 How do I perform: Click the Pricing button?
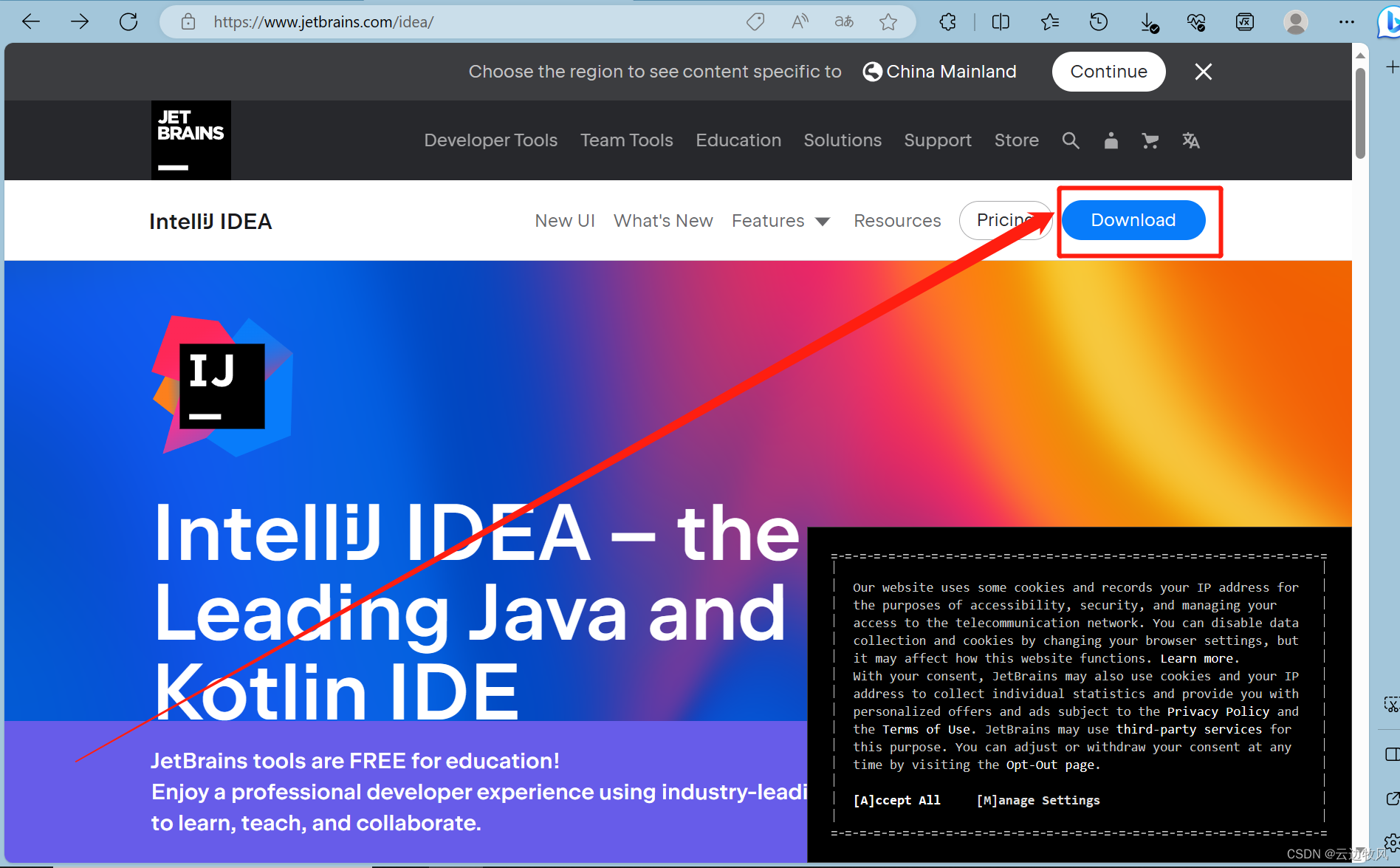tap(1006, 220)
